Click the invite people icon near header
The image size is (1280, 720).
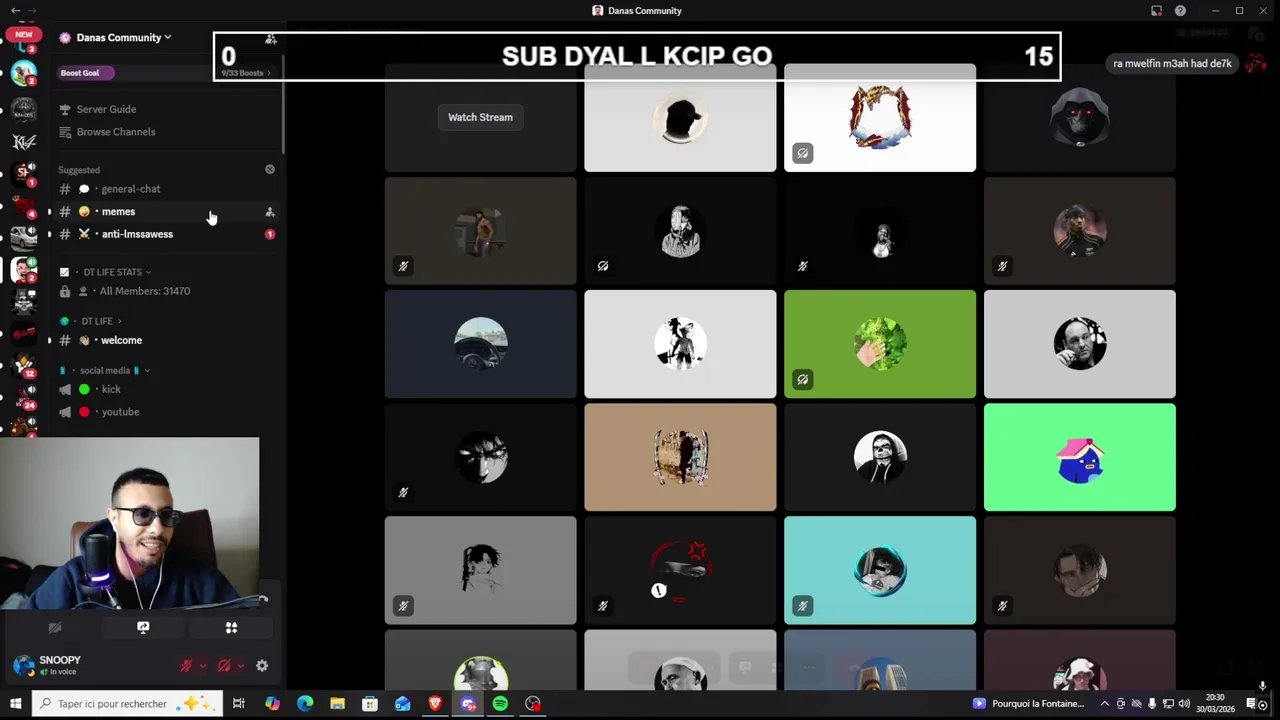tap(270, 38)
